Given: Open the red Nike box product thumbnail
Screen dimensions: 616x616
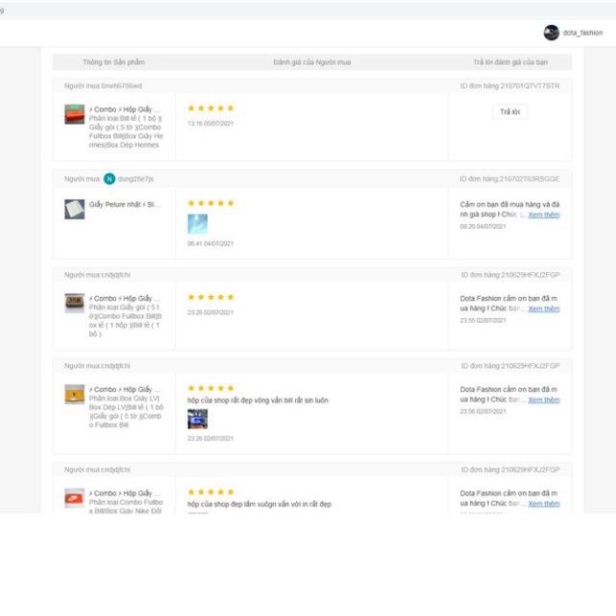Looking at the screenshot, I should (x=74, y=498).
